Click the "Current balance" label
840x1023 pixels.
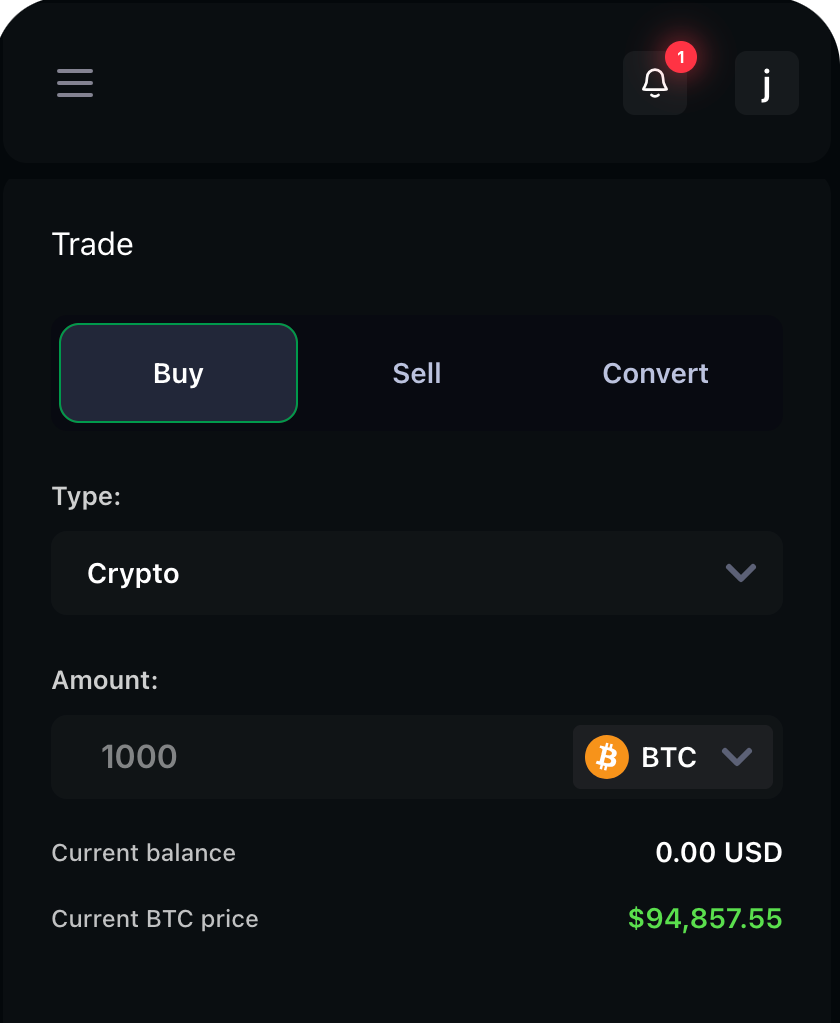coord(144,853)
